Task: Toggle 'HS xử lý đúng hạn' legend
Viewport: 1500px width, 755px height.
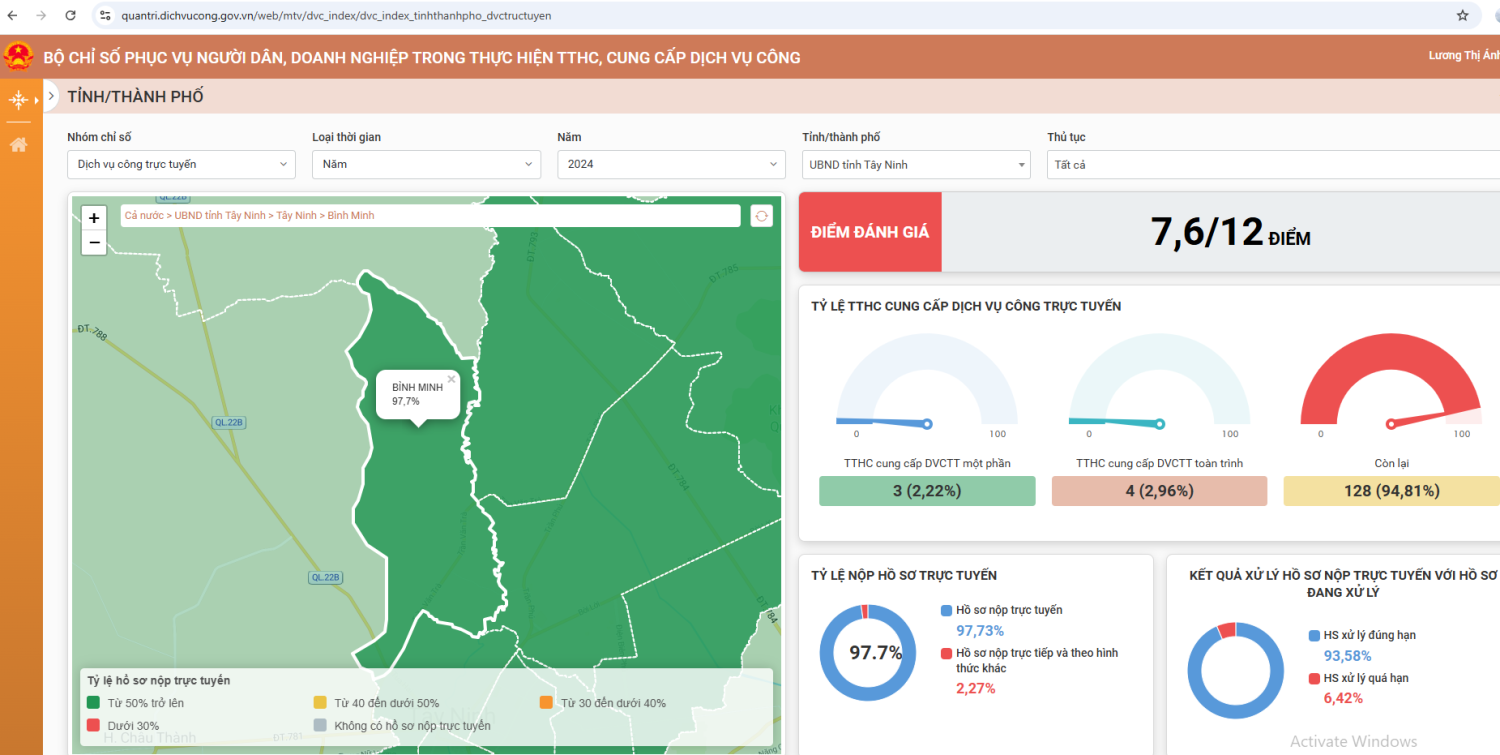Action: [x=1362, y=635]
